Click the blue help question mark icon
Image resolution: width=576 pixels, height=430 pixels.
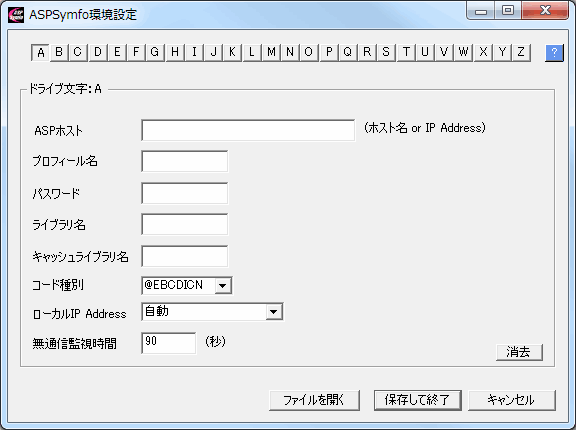tap(554, 53)
